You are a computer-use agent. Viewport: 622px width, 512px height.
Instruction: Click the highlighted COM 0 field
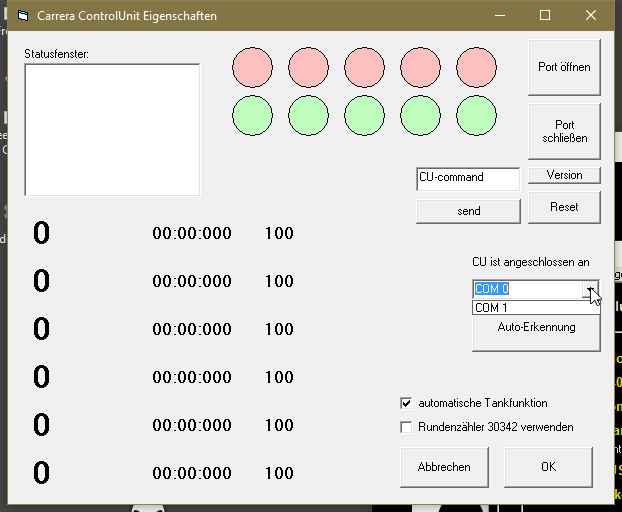tap(528, 289)
